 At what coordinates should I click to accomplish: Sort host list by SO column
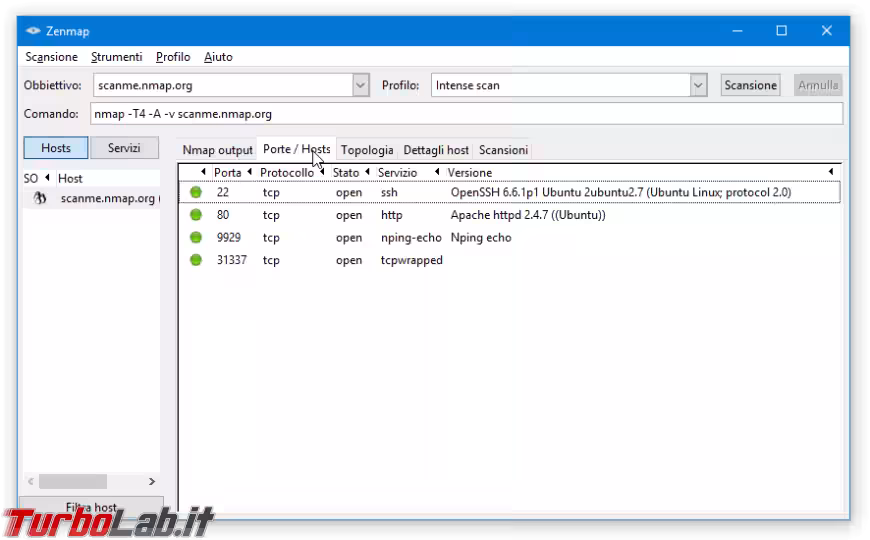31,178
